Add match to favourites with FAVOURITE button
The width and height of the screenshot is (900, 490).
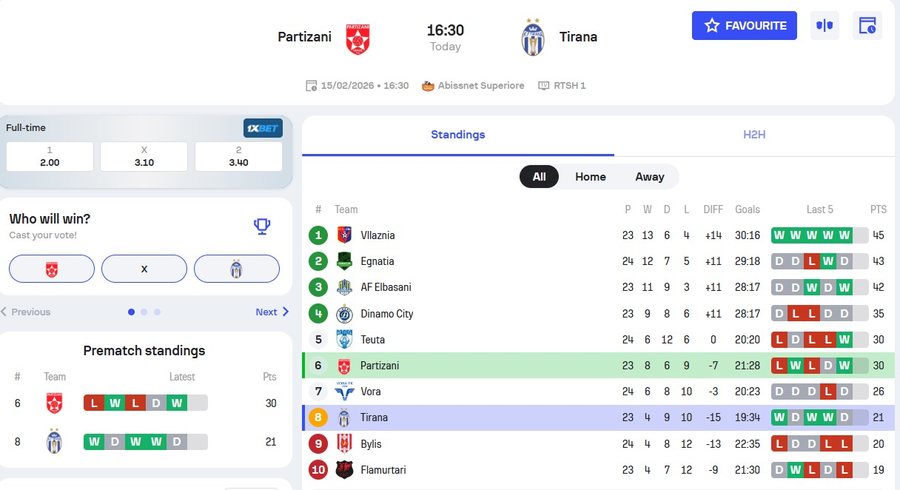coord(744,26)
